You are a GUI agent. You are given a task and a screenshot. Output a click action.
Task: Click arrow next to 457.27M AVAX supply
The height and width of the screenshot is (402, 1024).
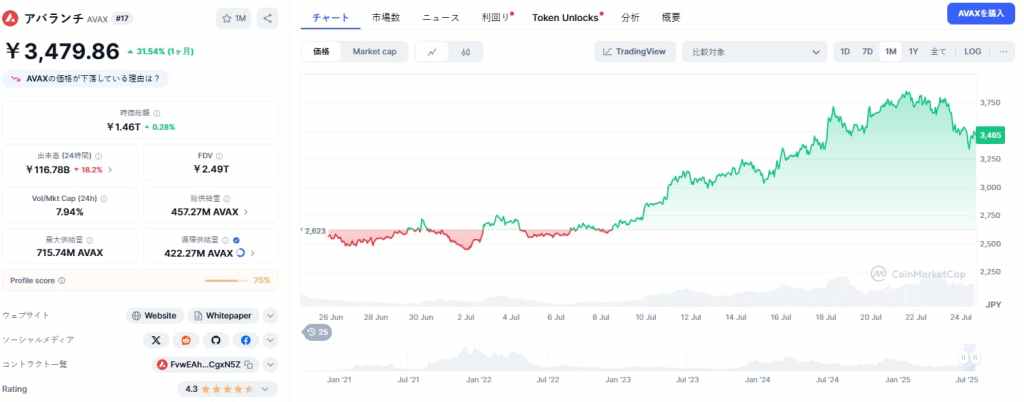(x=245, y=211)
